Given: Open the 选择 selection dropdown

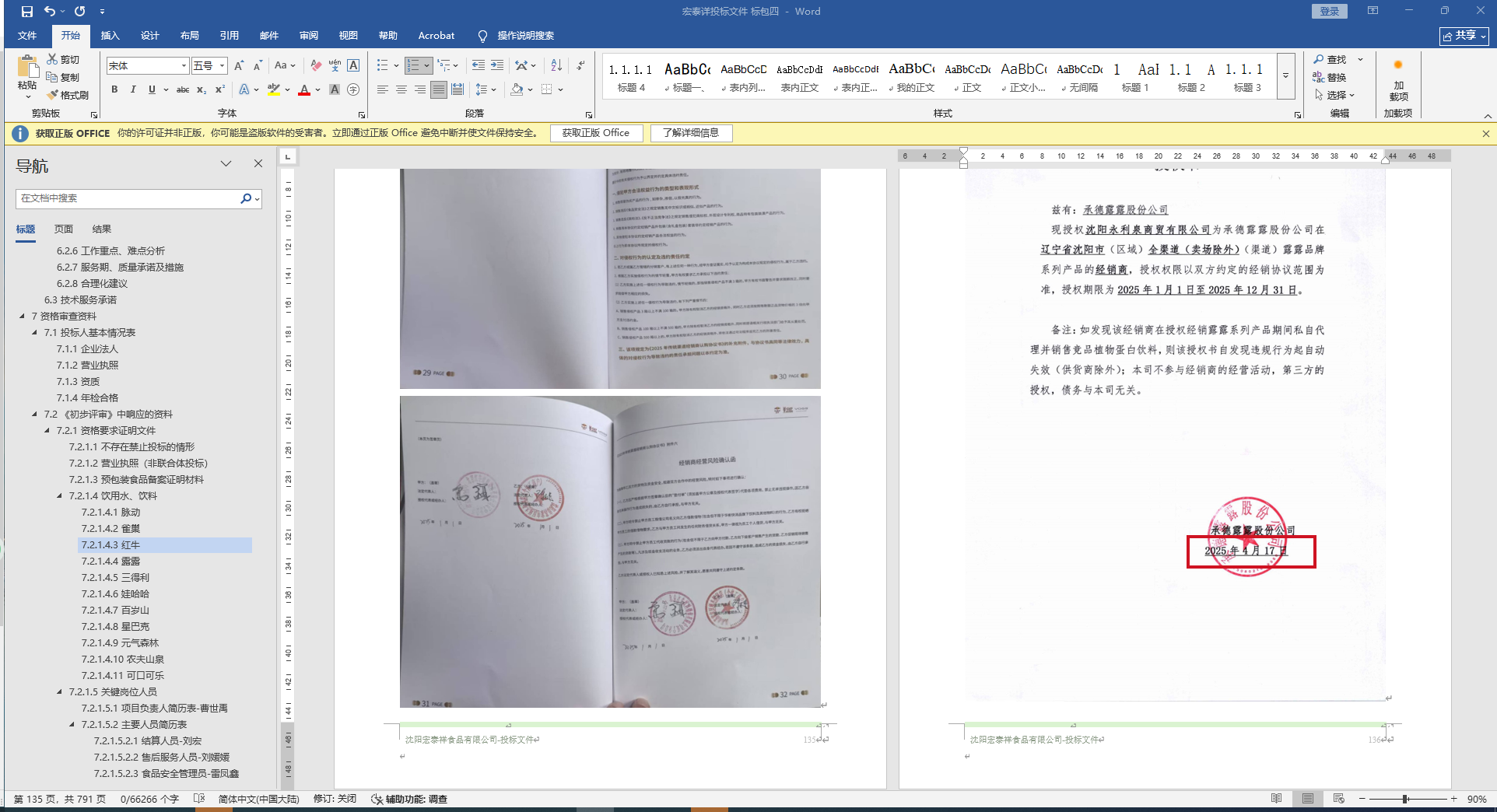Looking at the screenshot, I should pyautogui.click(x=1334, y=95).
